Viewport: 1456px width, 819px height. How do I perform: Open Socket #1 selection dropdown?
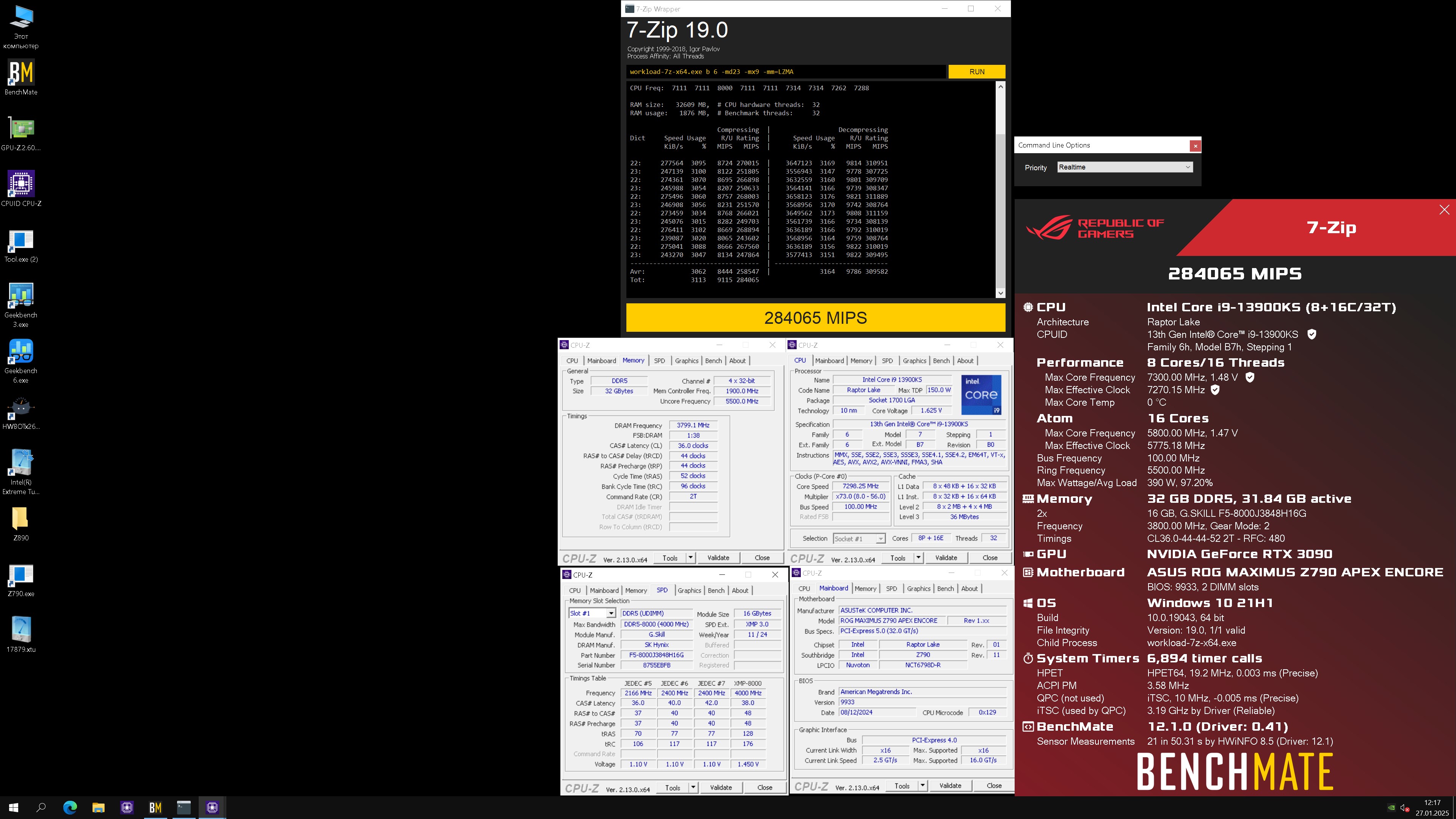click(858, 539)
